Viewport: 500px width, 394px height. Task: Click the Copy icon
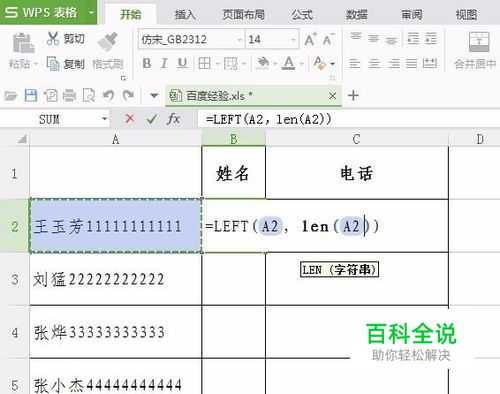(x=53, y=63)
